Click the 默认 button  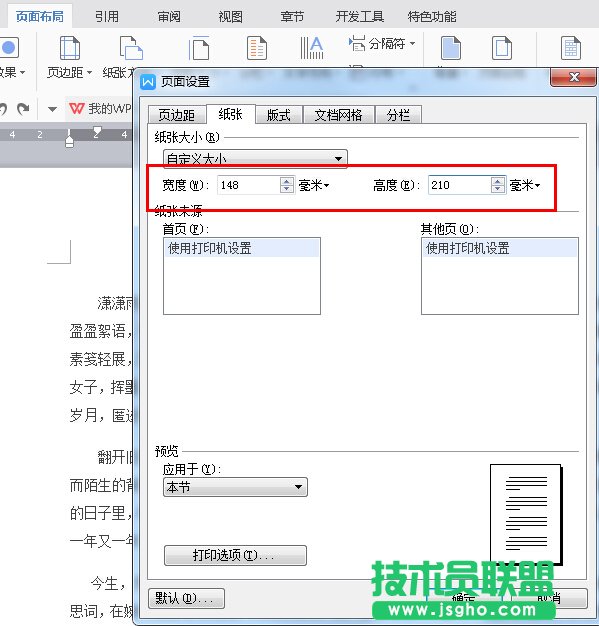(x=186, y=598)
